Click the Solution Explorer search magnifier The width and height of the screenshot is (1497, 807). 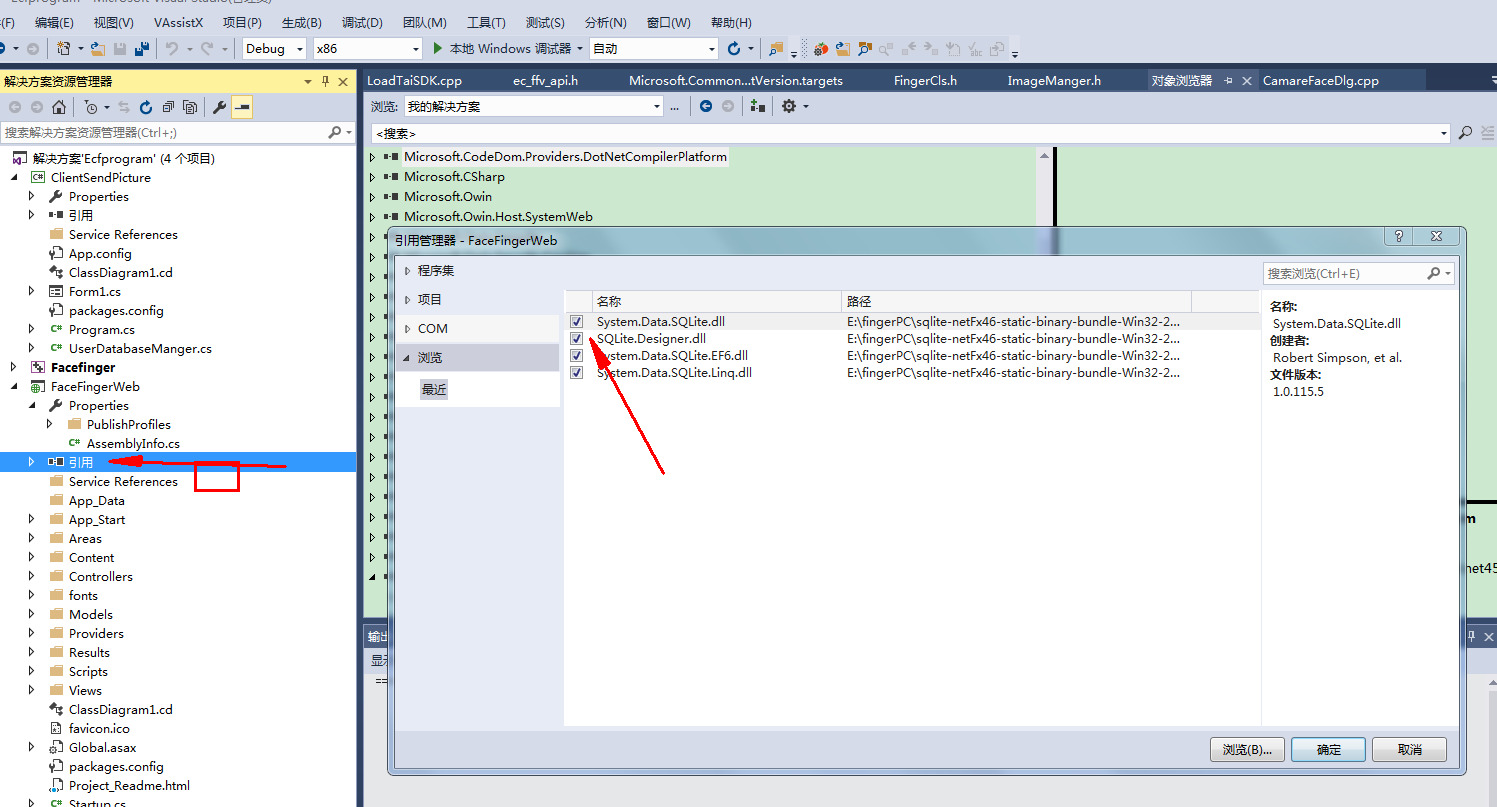pos(335,132)
